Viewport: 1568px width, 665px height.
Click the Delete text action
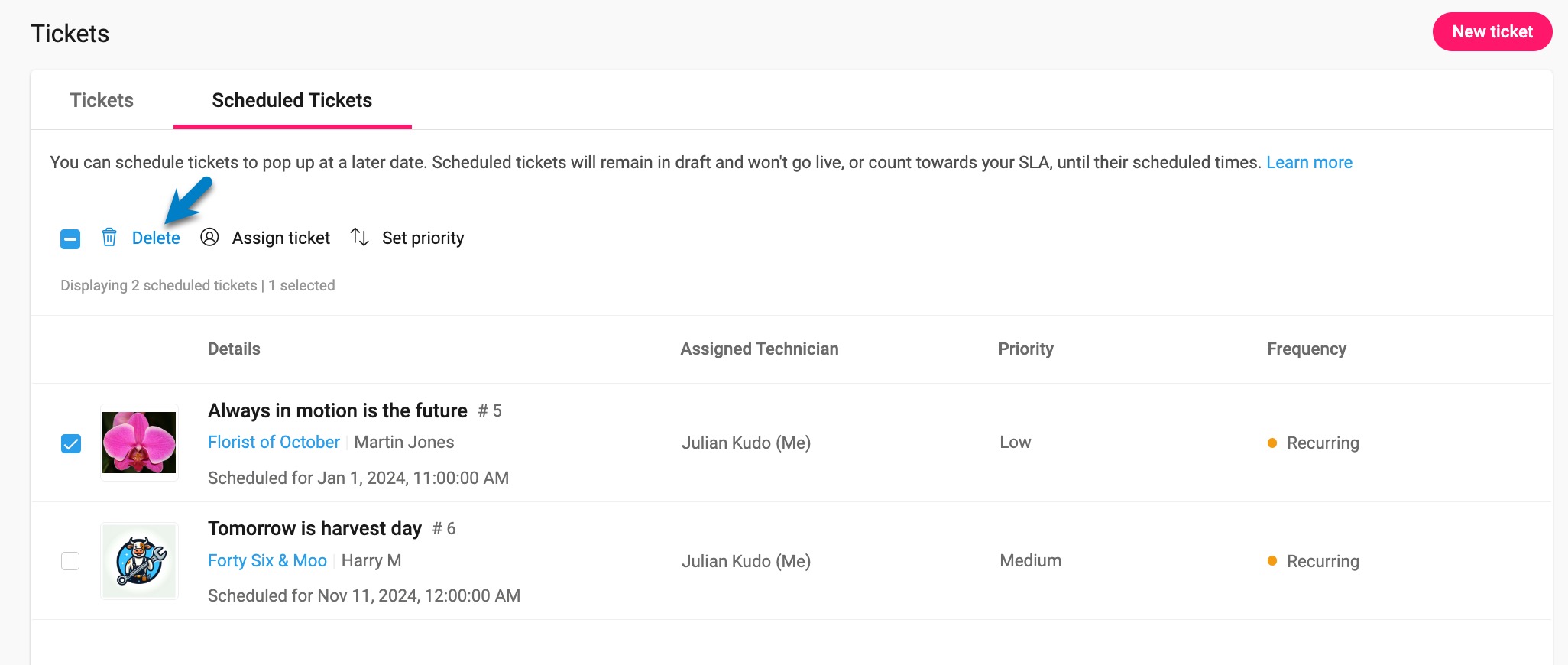point(156,238)
